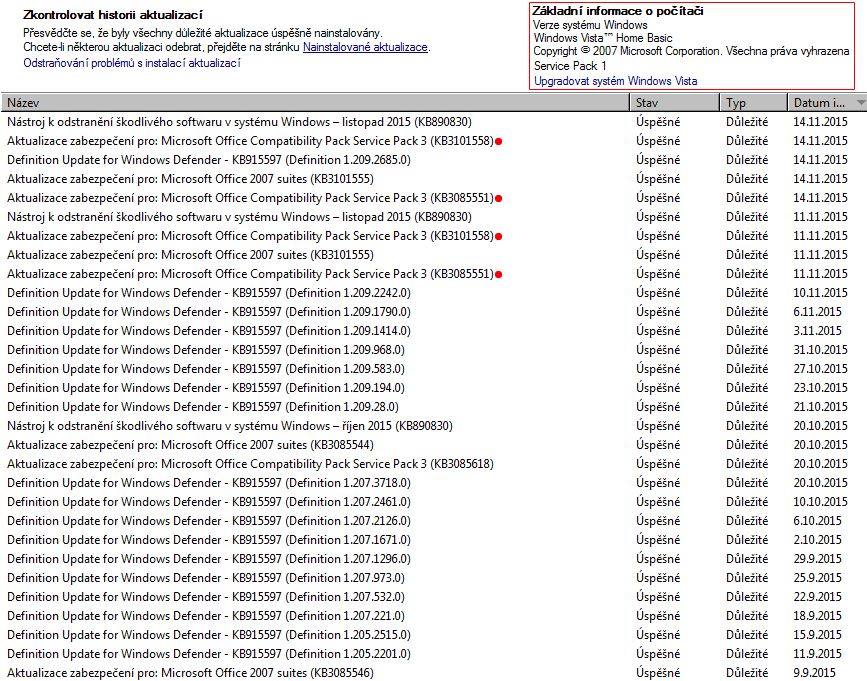The width and height of the screenshot is (867, 681).
Task: Click sort arrow beside Datum column
Action: [x=860, y=103]
